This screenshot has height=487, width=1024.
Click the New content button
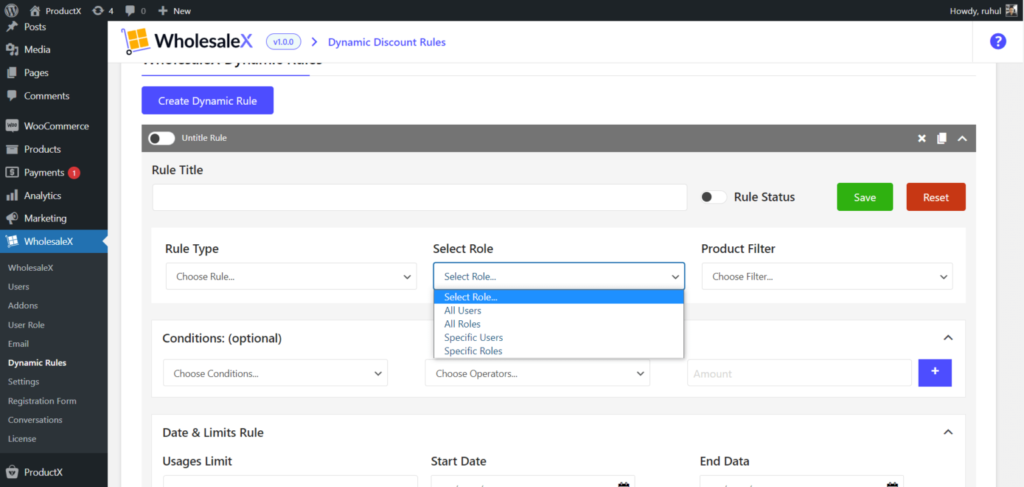click(174, 11)
